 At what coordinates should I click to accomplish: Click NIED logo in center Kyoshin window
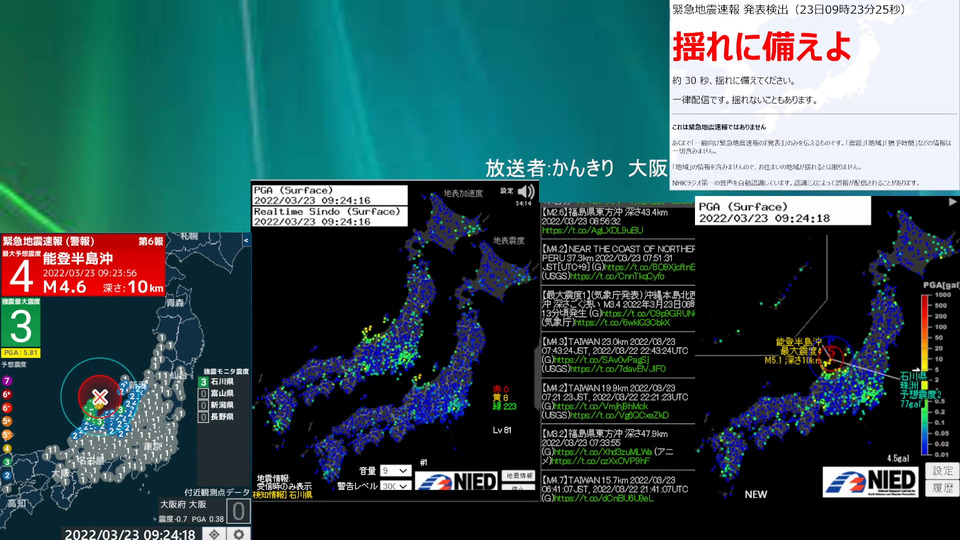click(x=456, y=481)
